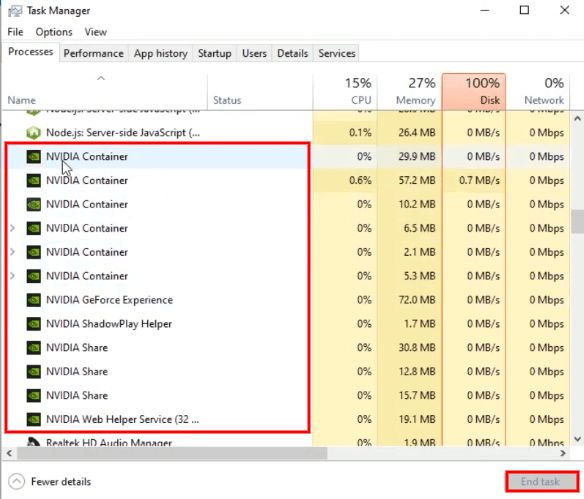Click icon of NVIDIA Share using 12.8 MB
The height and width of the screenshot is (499, 584).
tap(34, 372)
